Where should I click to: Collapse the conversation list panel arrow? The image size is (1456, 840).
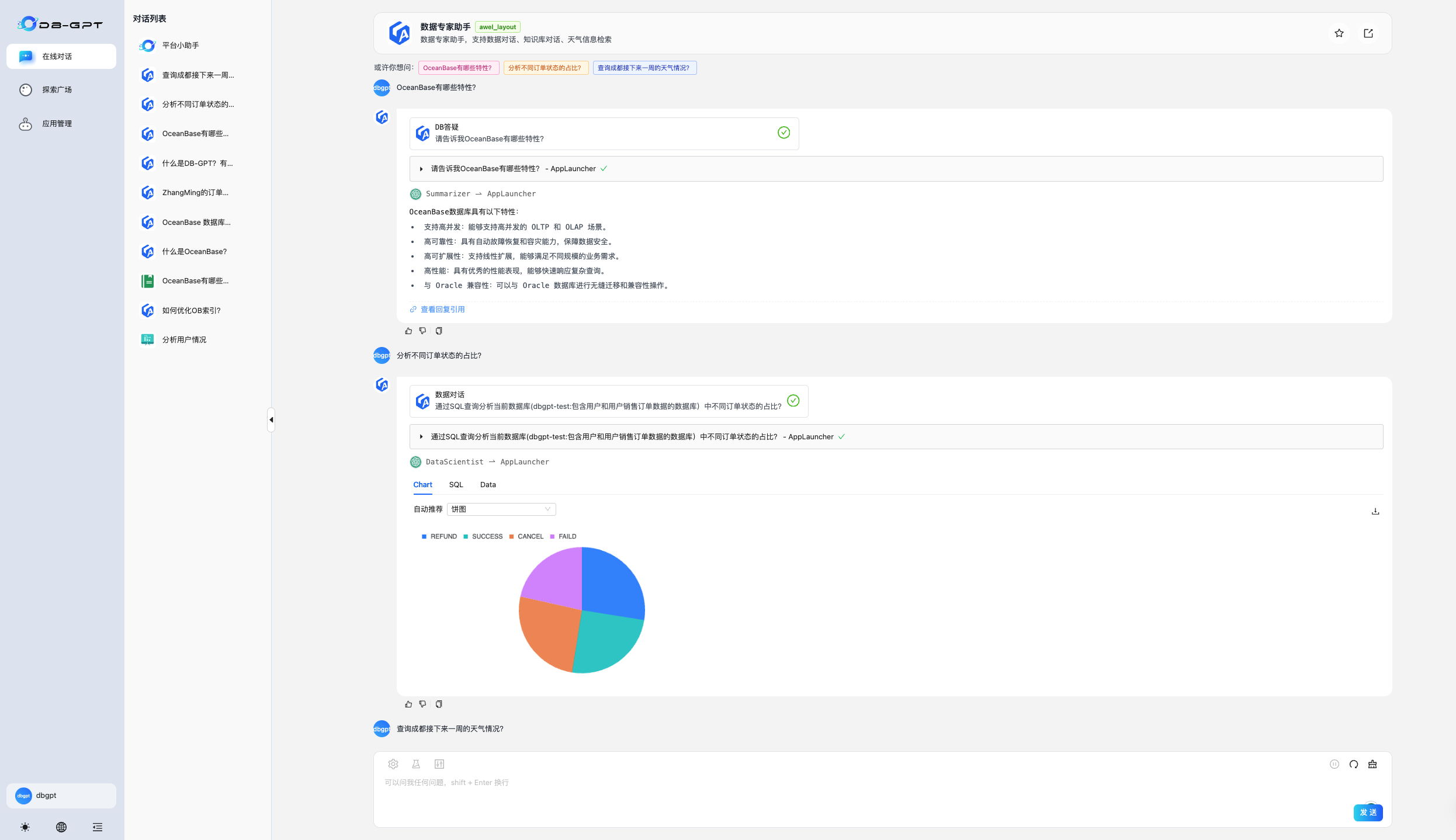click(x=271, y=419)
